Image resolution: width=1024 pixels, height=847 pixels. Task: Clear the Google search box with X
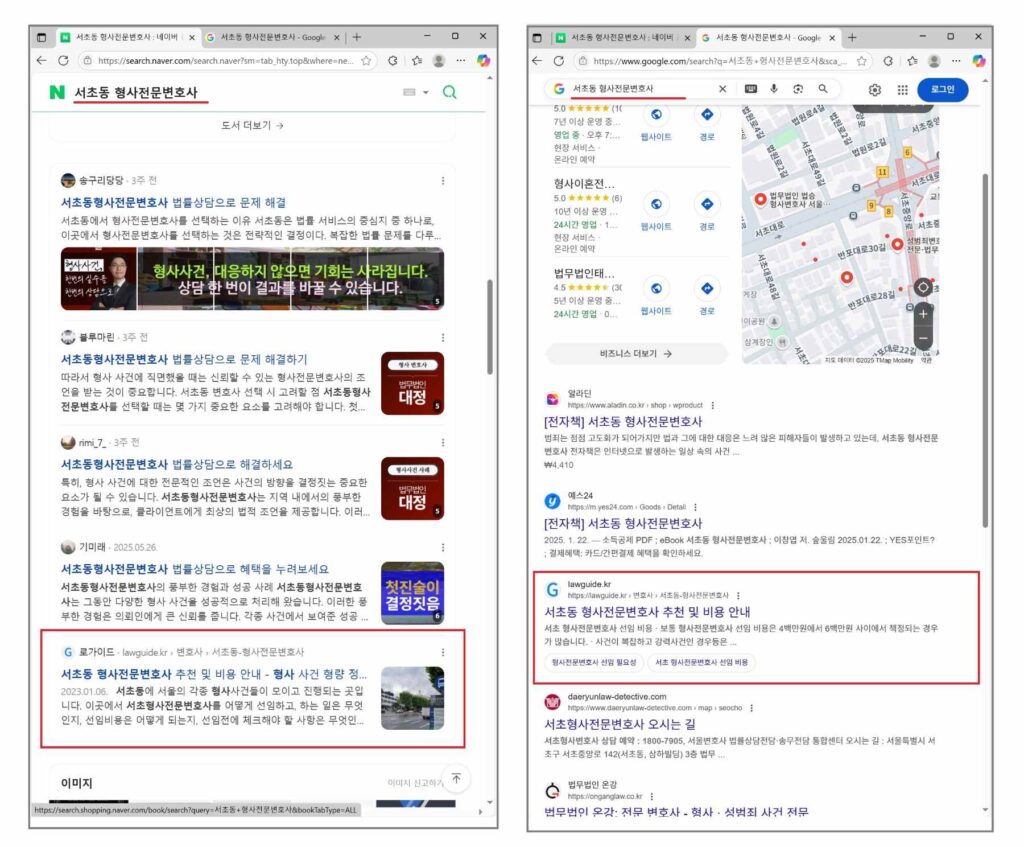[722, 89]
